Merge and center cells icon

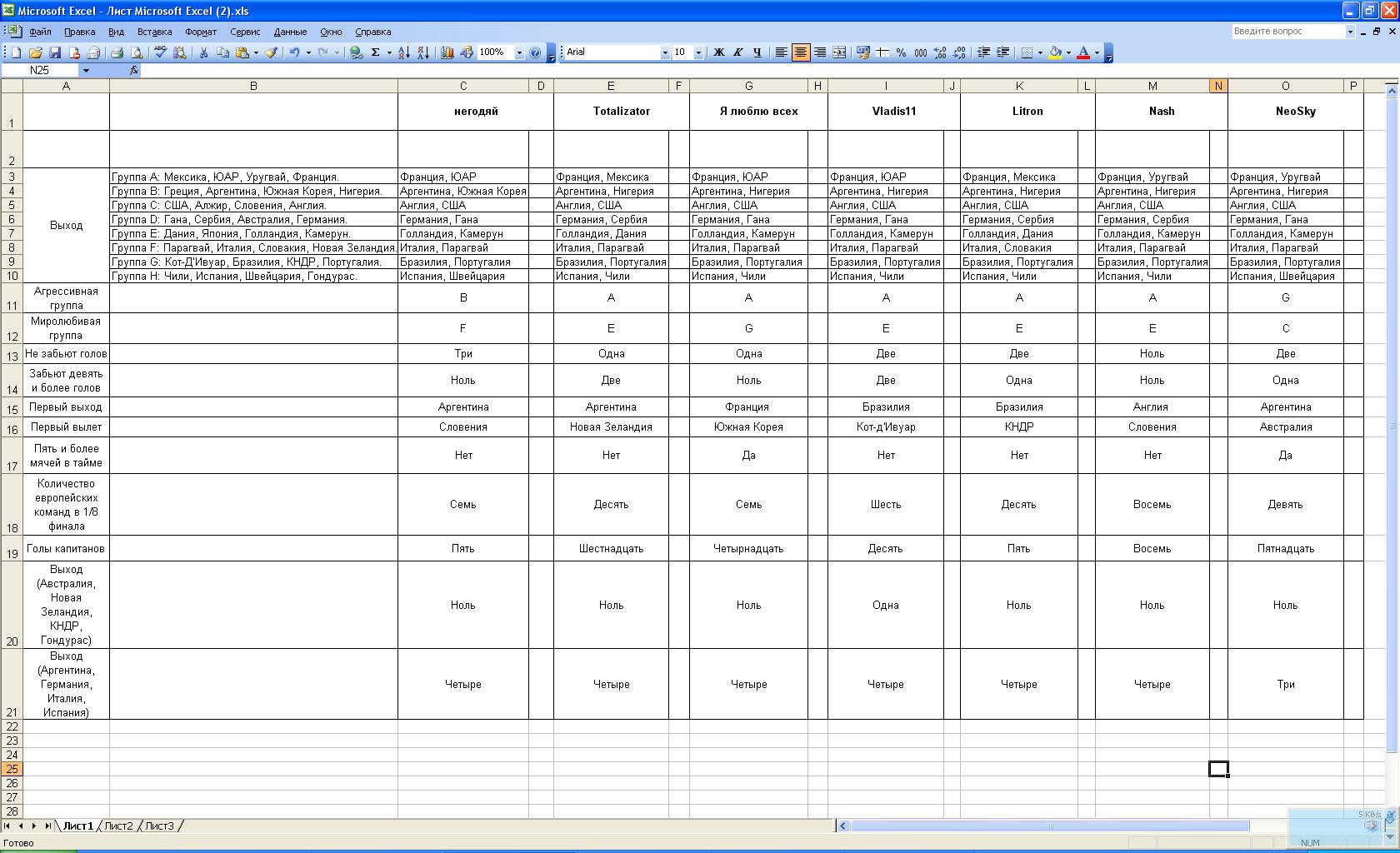(x=839, y=52)
